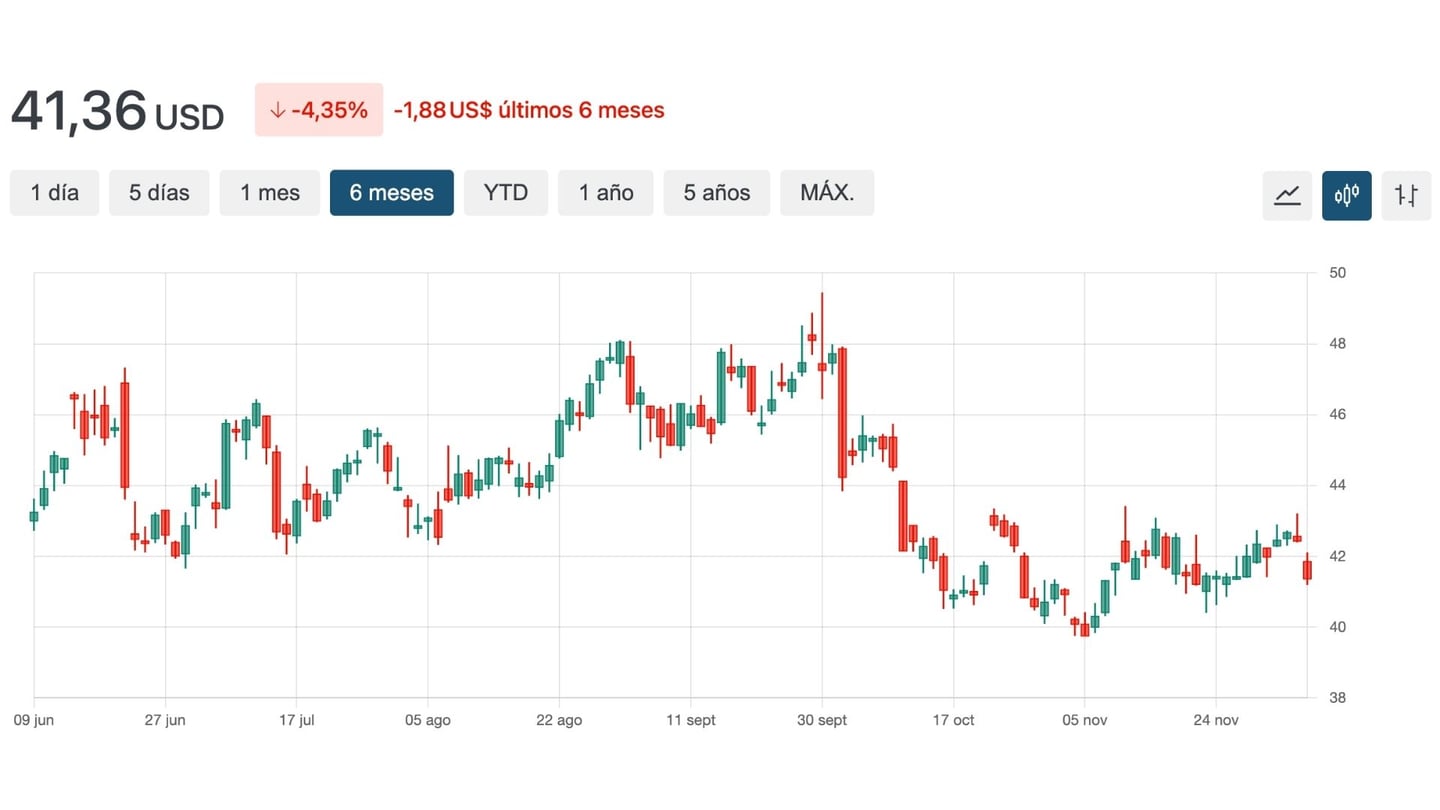The width and height of the screenshot is (1440, 810).
Task: Select the line chart view icon
Action: 1287,195
